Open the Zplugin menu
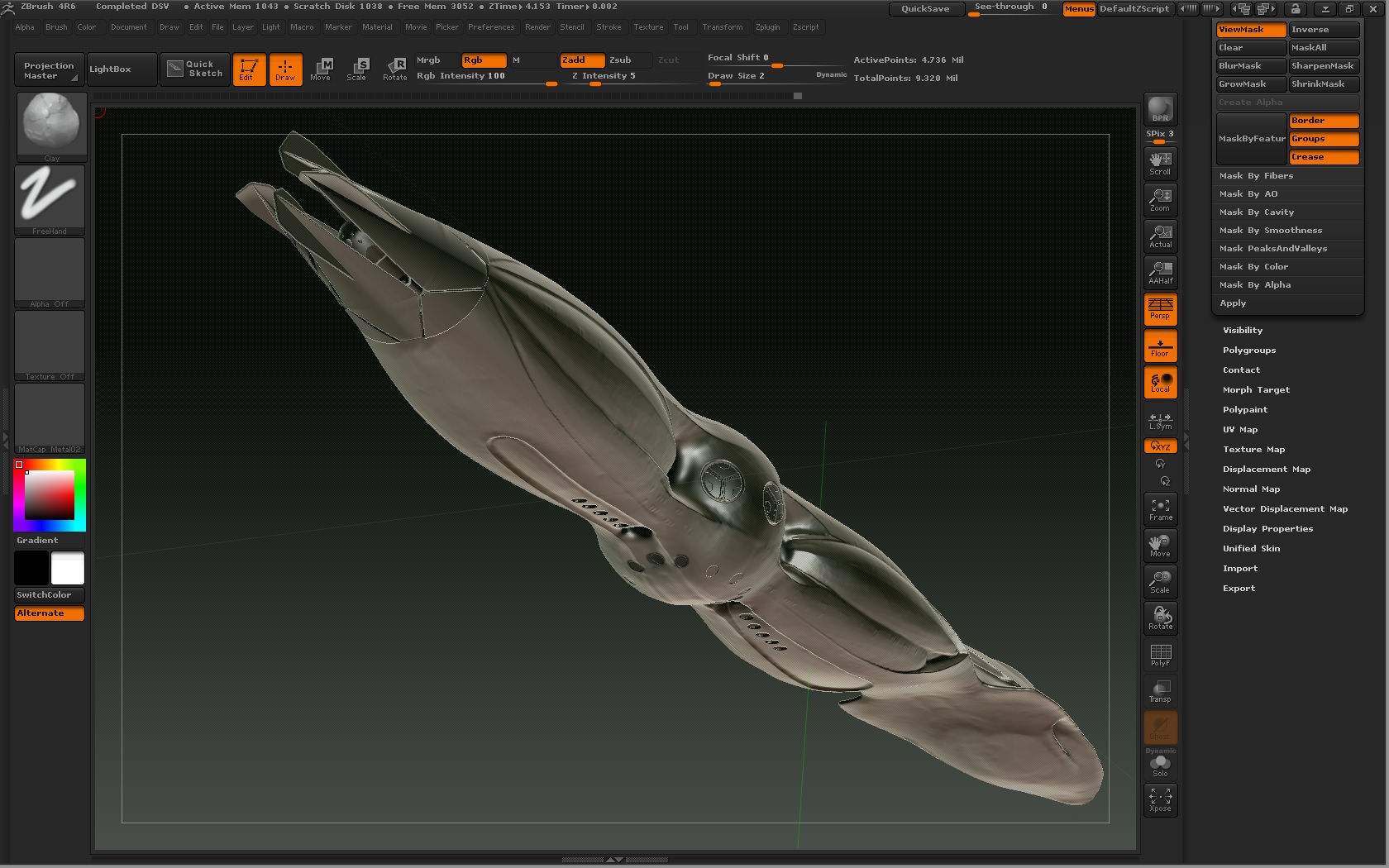The width and height of the screenshot is (1389, 868). [x=767, y=27]
